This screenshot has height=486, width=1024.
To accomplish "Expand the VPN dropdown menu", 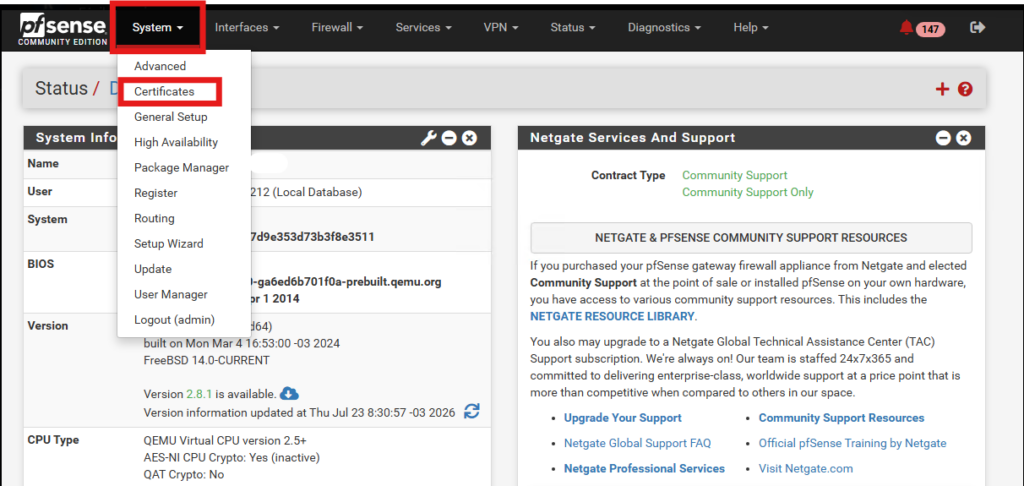I will (501, 27).
